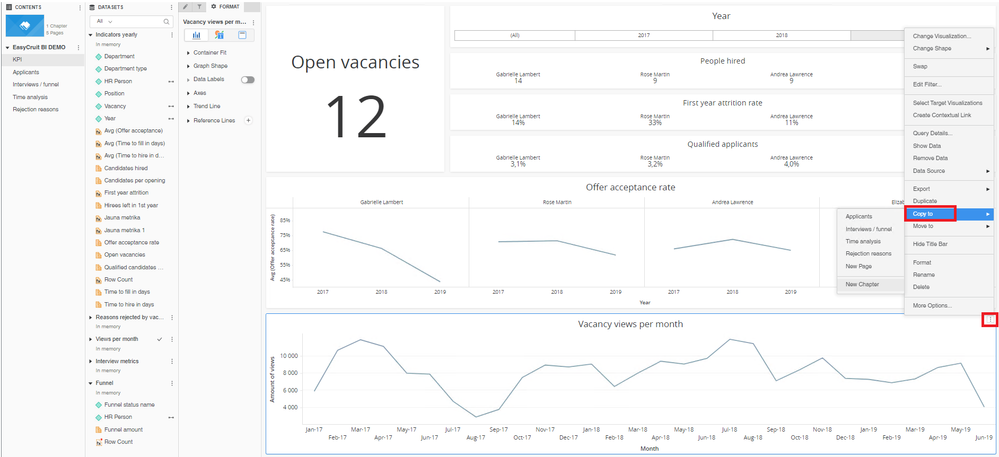Open the Datasets panel kebab menu
999x457 pixels.
171,7
